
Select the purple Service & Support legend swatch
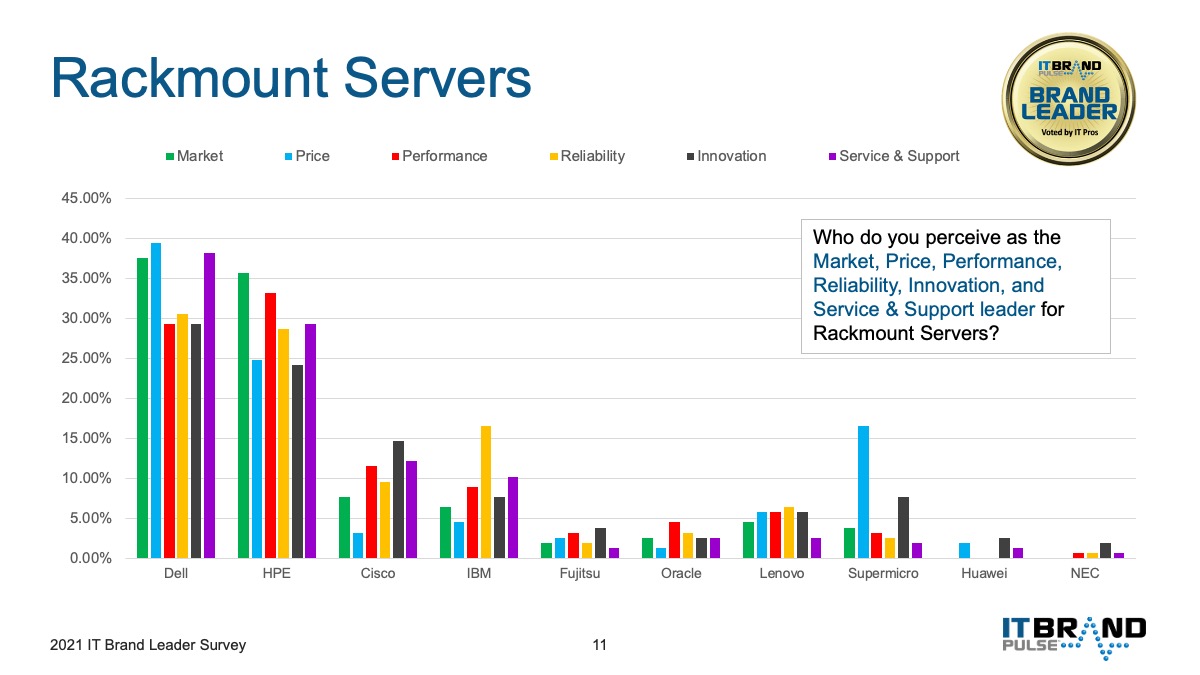tap(833, 156)
